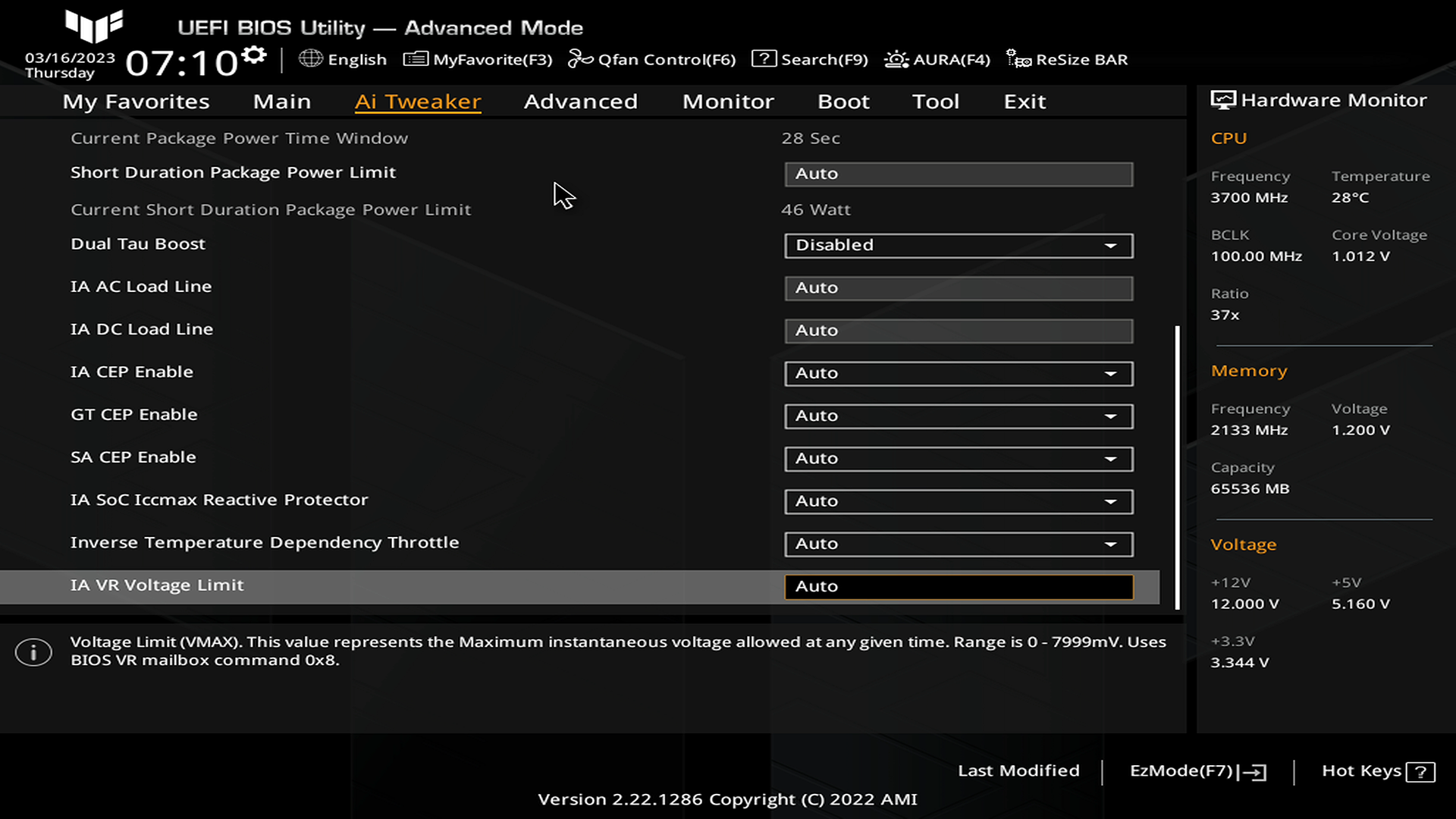Expand the GT CEP Enable dropdown
Viewport: 1456px width, 819px height.
click(x=959, y=416)
